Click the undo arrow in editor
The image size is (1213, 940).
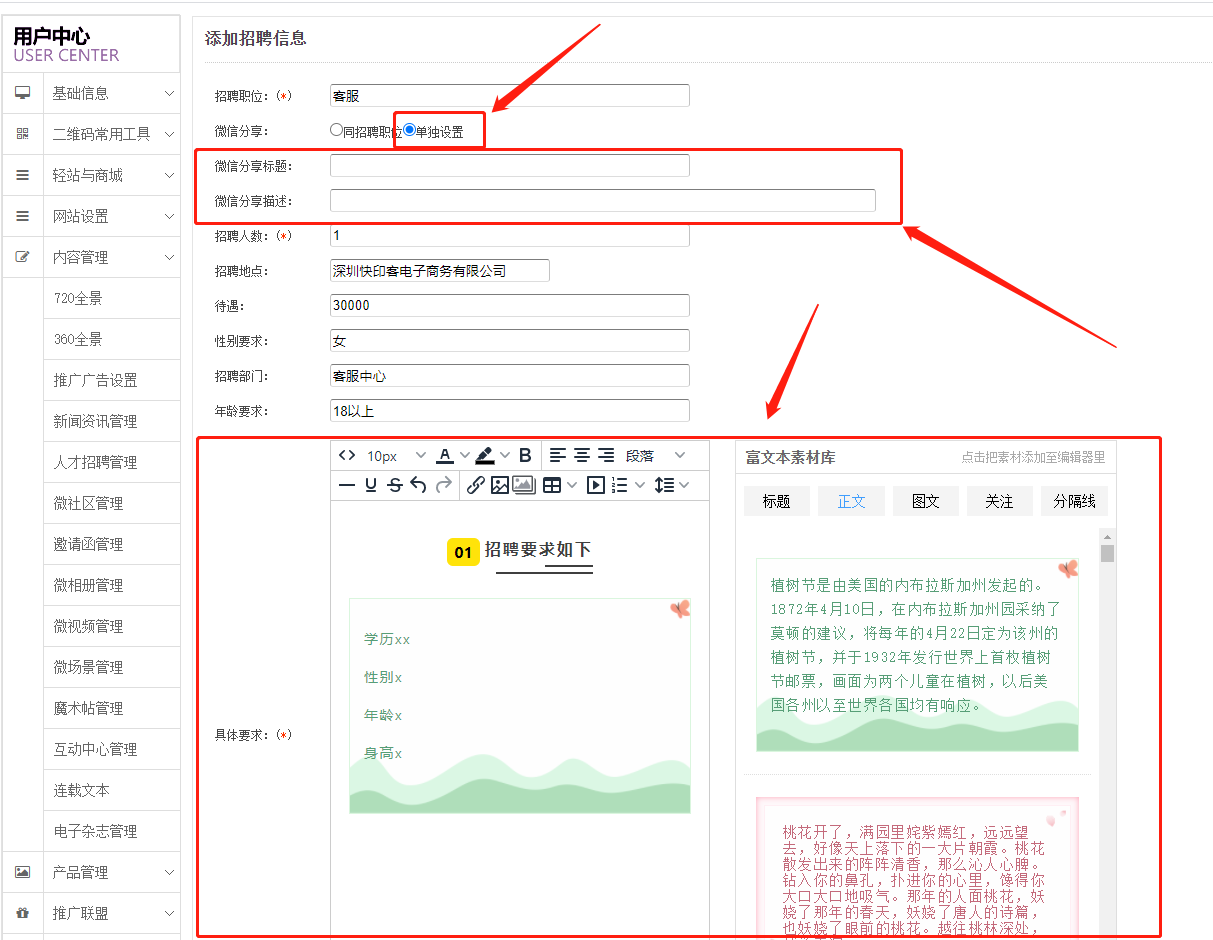pyautogui.click(x=418, y=485)
